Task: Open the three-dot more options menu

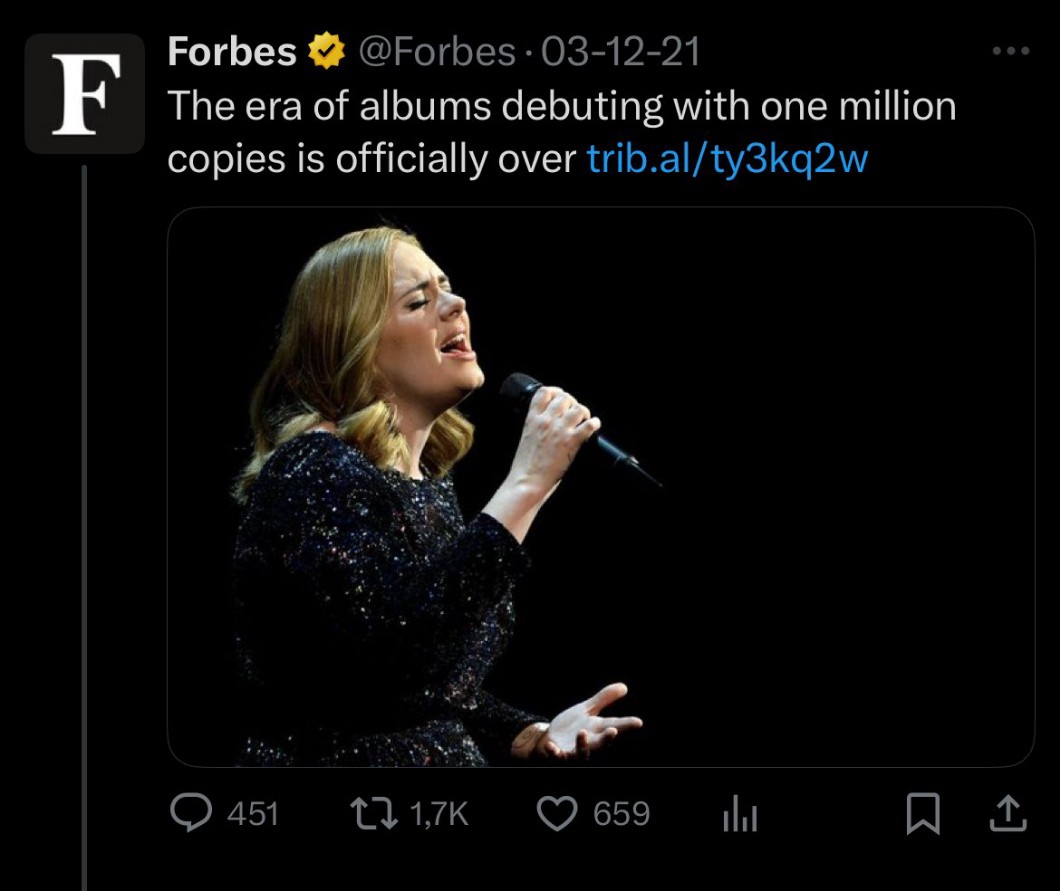Action: [1008, 51]
